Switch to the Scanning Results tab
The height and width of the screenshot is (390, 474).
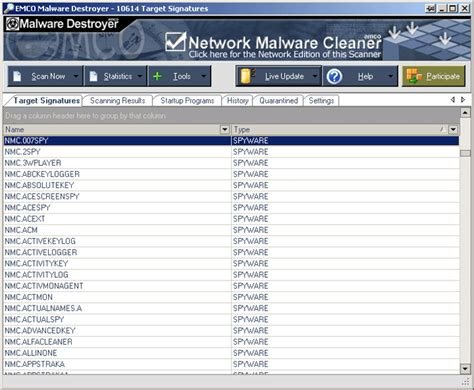[x=117, y=101]
